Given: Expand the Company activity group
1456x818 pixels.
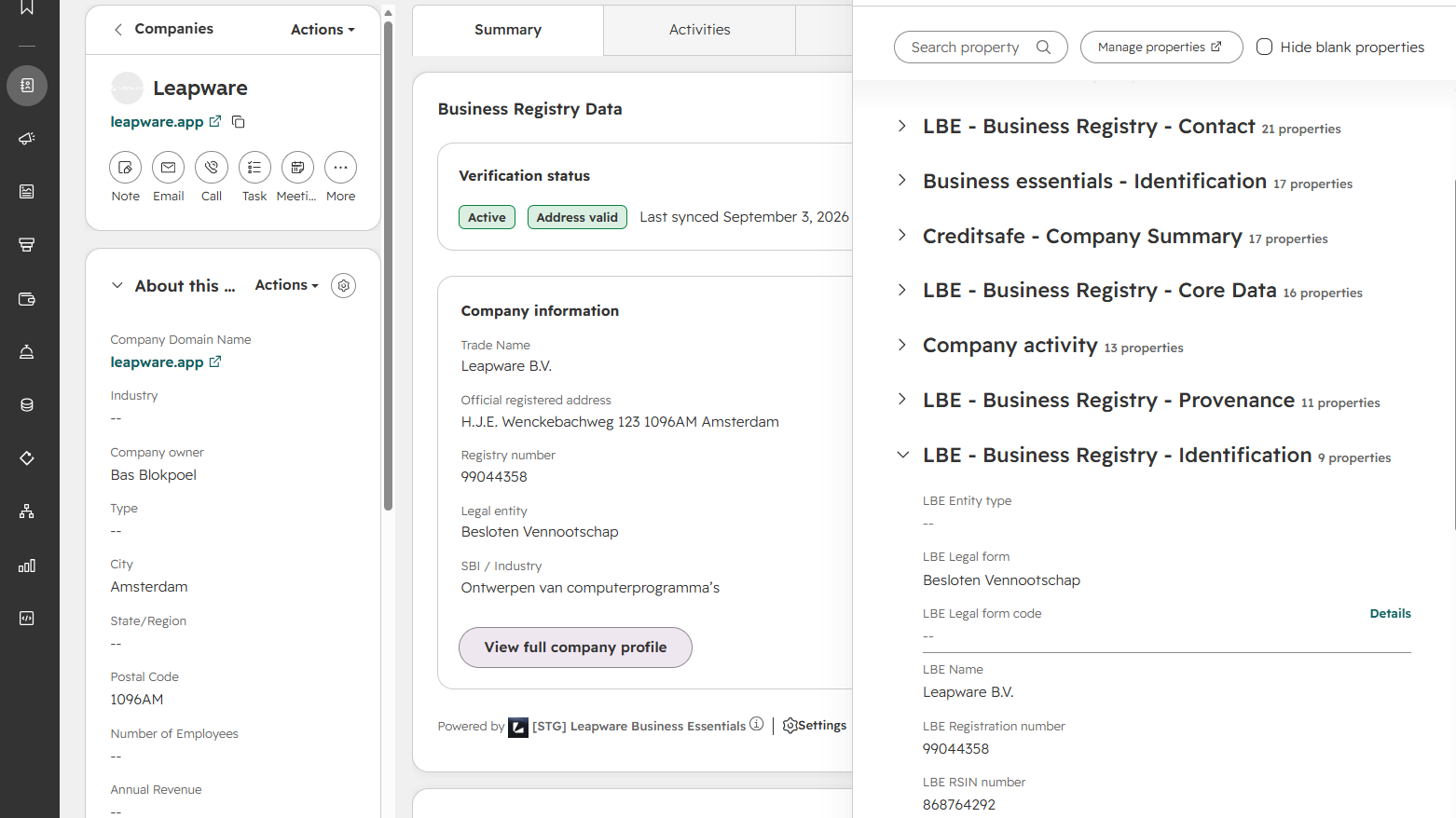Looking at the screenshot, I should [901, 345].
